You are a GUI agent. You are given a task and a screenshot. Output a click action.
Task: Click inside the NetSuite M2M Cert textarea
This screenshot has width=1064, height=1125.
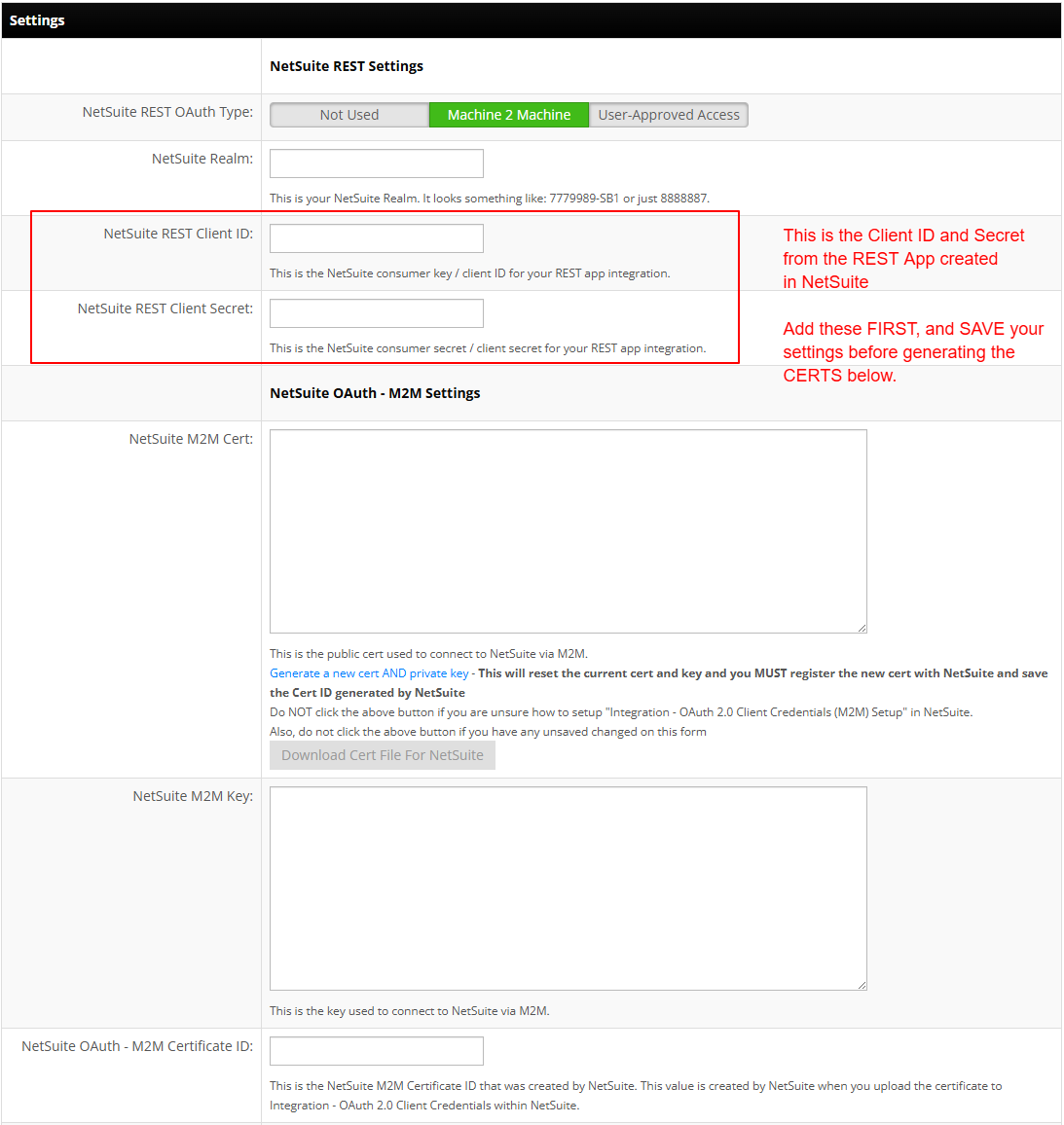(569, 531)
